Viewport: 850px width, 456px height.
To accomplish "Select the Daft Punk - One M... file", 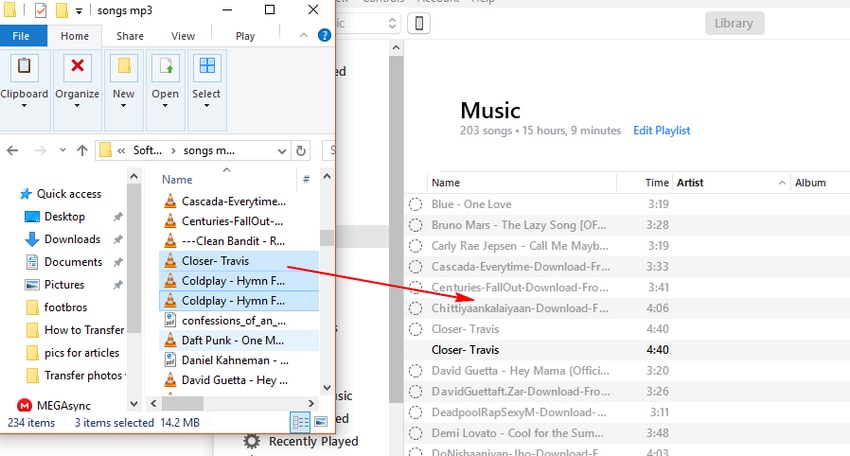I will point(239,341).
